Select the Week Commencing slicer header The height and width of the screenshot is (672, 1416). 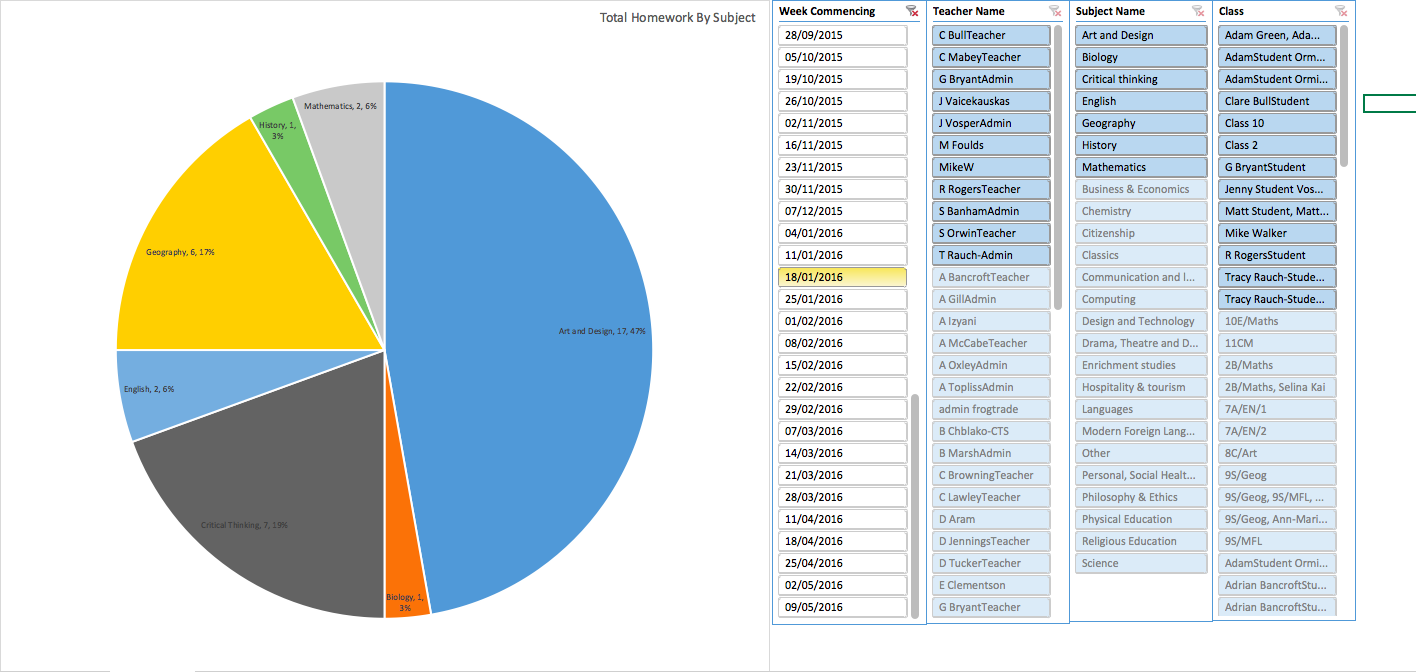point(827,11)
